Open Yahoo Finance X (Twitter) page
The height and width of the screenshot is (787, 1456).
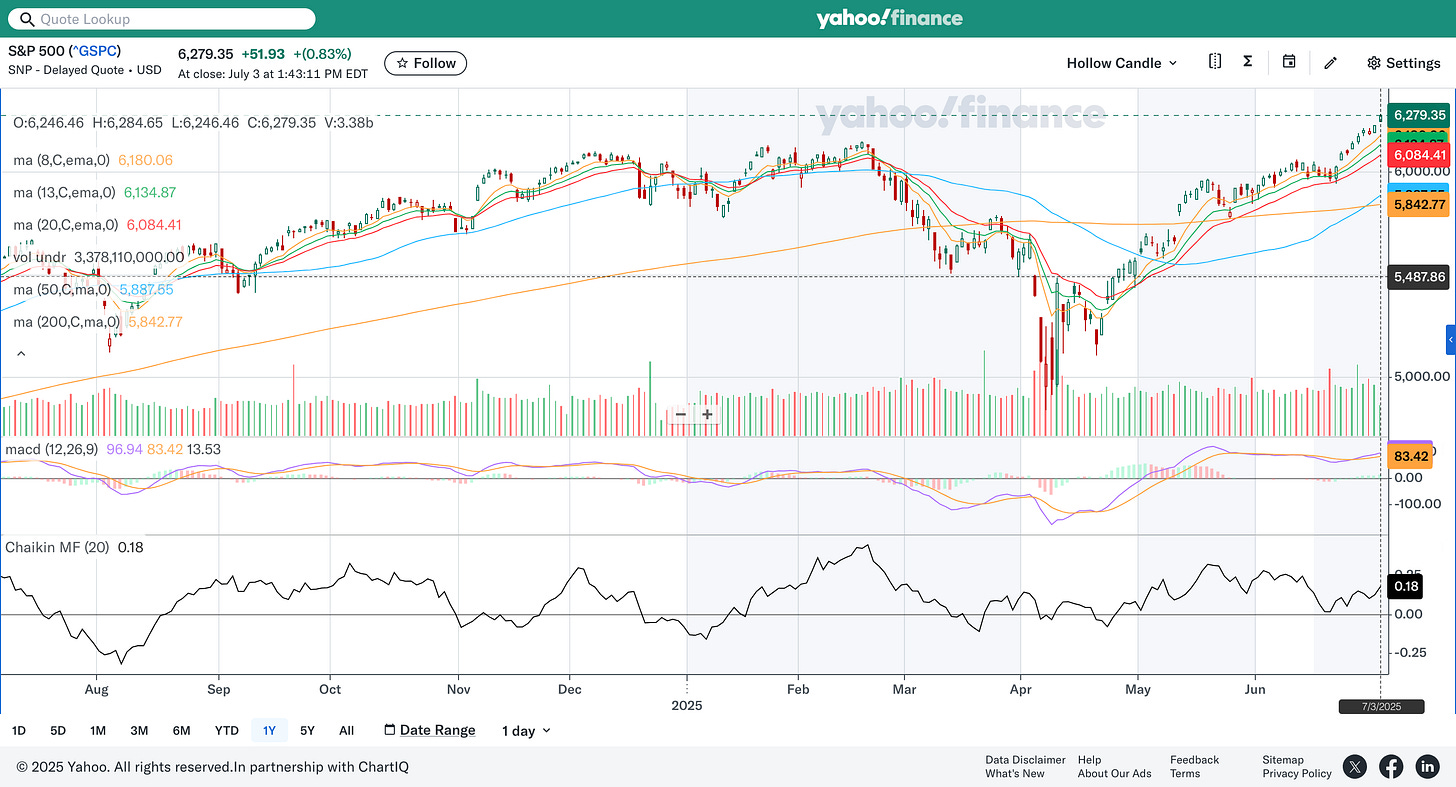[x=1354, y=767]
